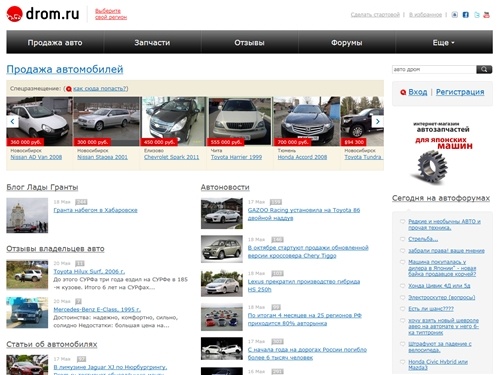Viewport: 500px width, 375px height.
Task: Click the 'Регистрация' link
Action: (460, 92)
